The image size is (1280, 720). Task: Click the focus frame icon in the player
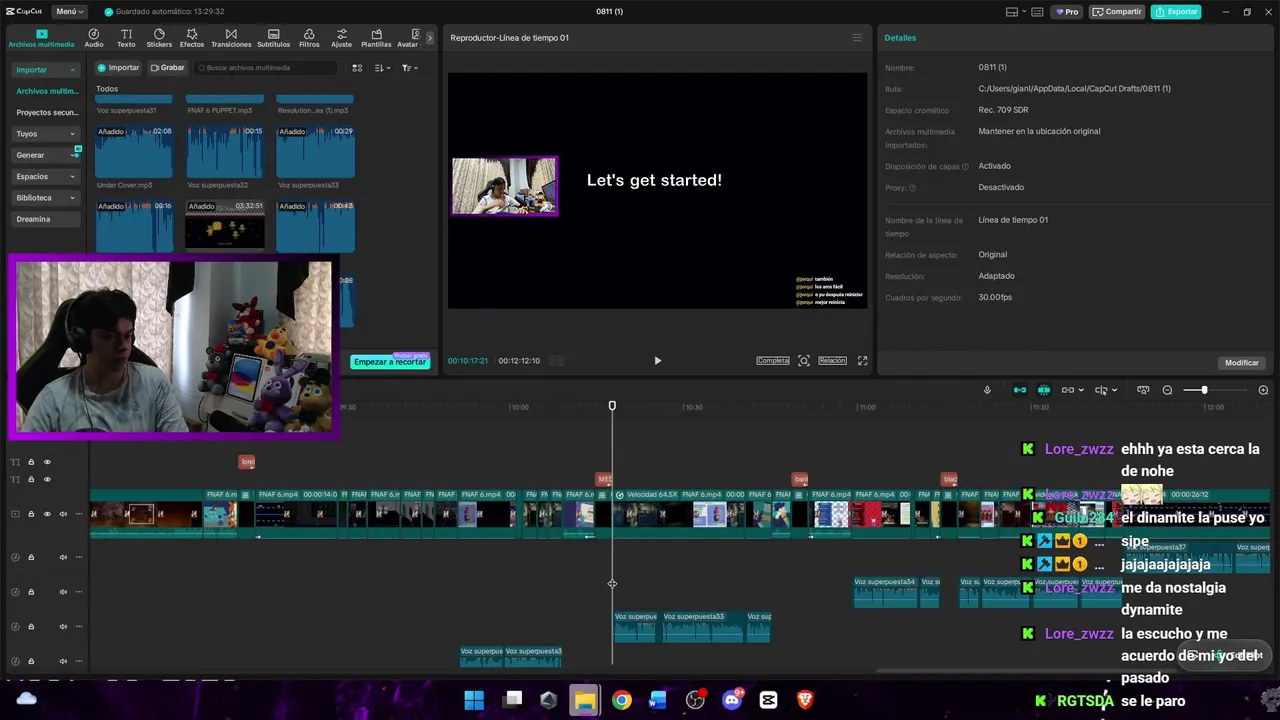[x=804, y=361]
